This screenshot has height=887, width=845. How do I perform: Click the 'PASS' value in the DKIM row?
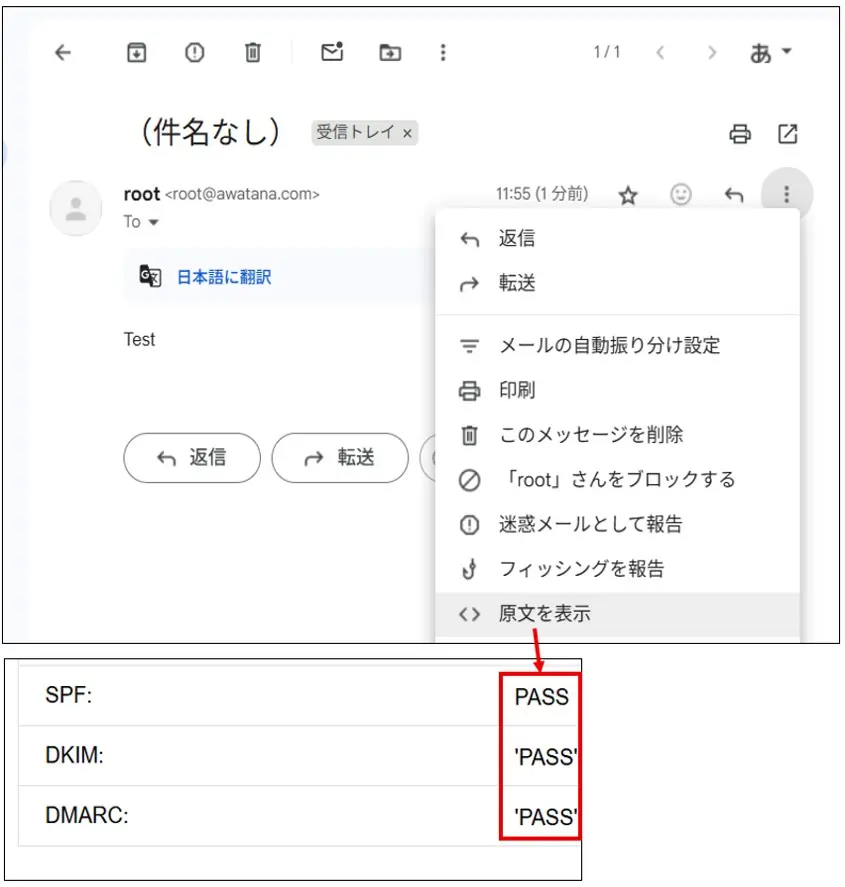(x=545, y=757)
